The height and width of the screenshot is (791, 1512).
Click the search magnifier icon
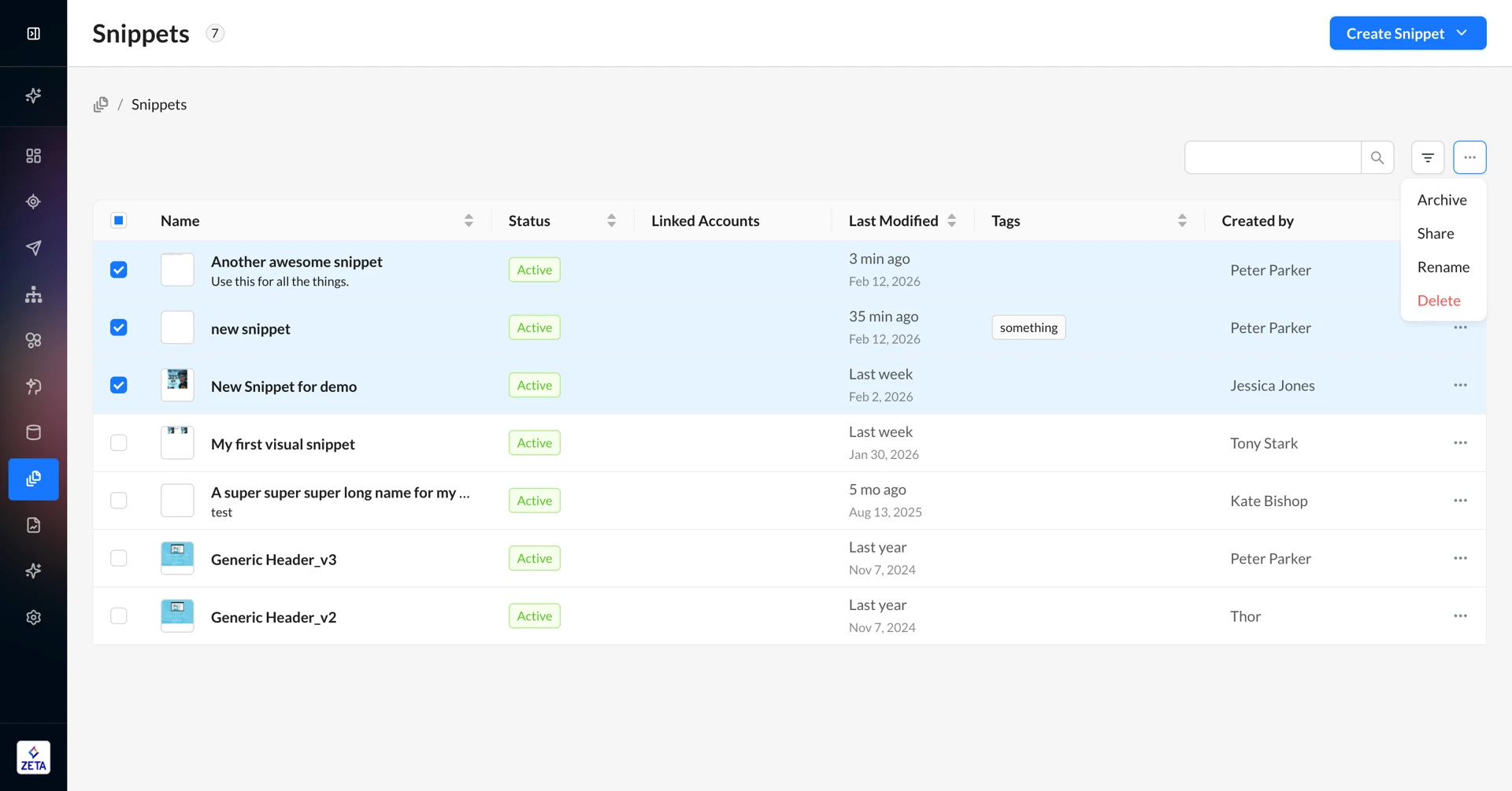pyautogui.click(x=1377, y=157)
